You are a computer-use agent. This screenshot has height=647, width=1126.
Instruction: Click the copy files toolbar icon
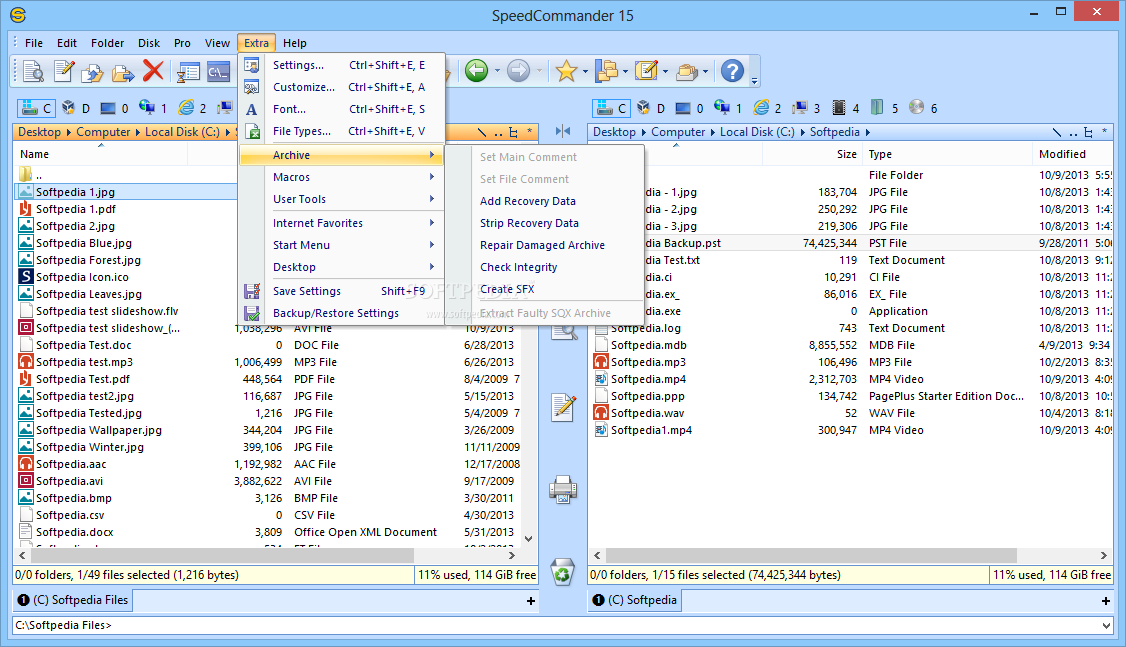tap(93, 71)
